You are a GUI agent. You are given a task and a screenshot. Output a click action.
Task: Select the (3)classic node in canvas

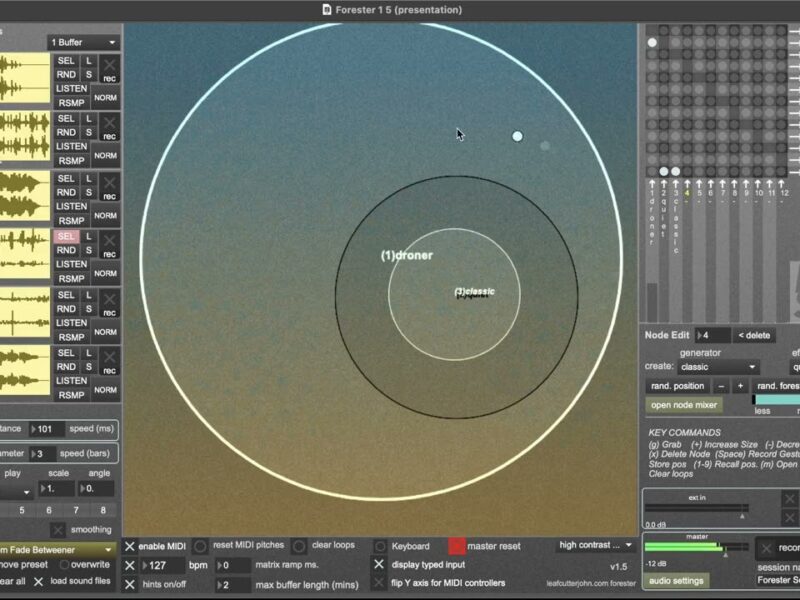click(474, 292)
